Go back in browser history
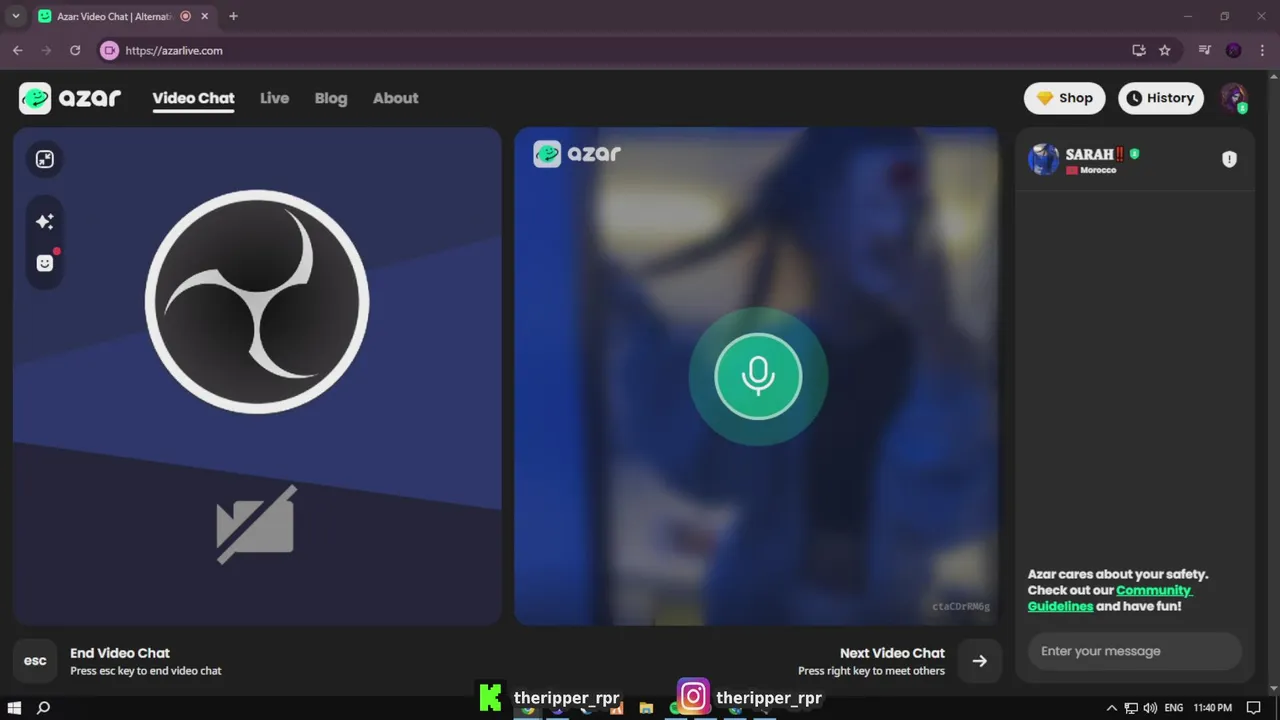The width and height of the screenshot is (1280, 720). pyautogui.click(x=18, y=50)
